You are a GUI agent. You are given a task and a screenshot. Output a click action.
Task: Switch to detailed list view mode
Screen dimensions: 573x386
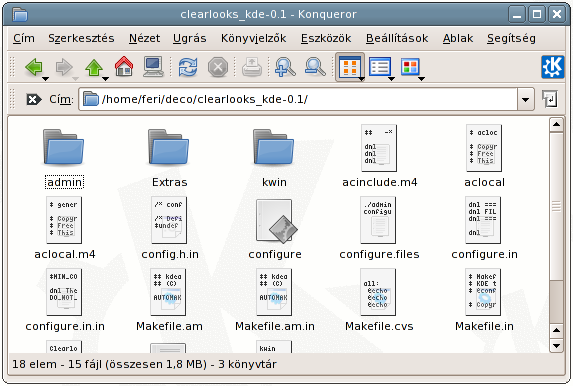coord(380,67)
